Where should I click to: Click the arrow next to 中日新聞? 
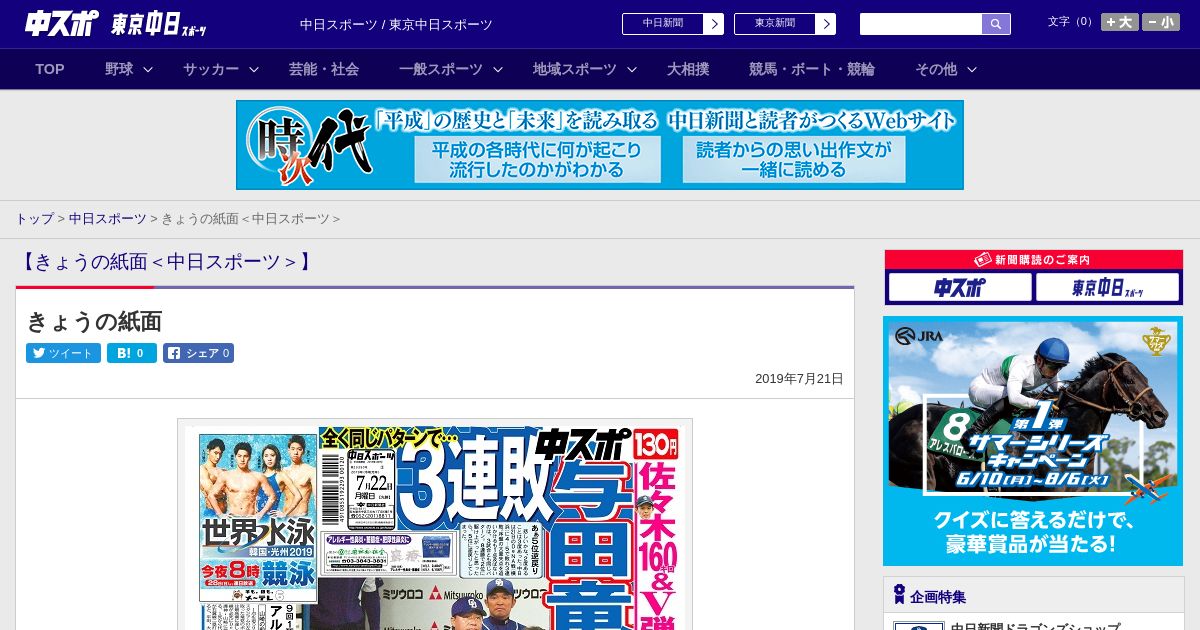[714, 24]
